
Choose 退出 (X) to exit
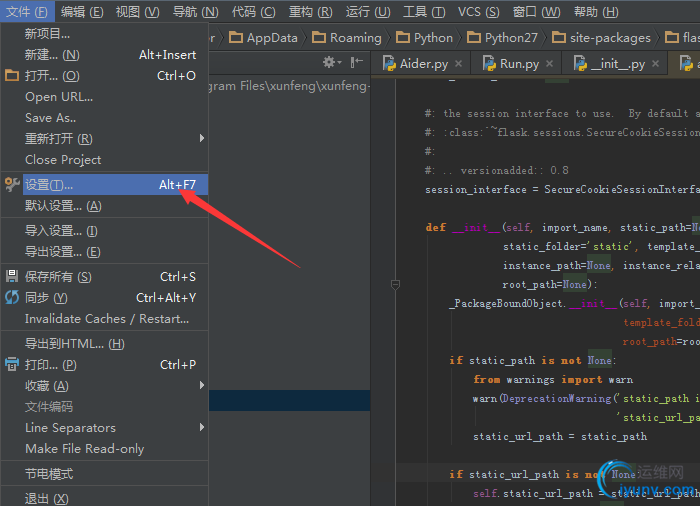[x=104, y=498]
